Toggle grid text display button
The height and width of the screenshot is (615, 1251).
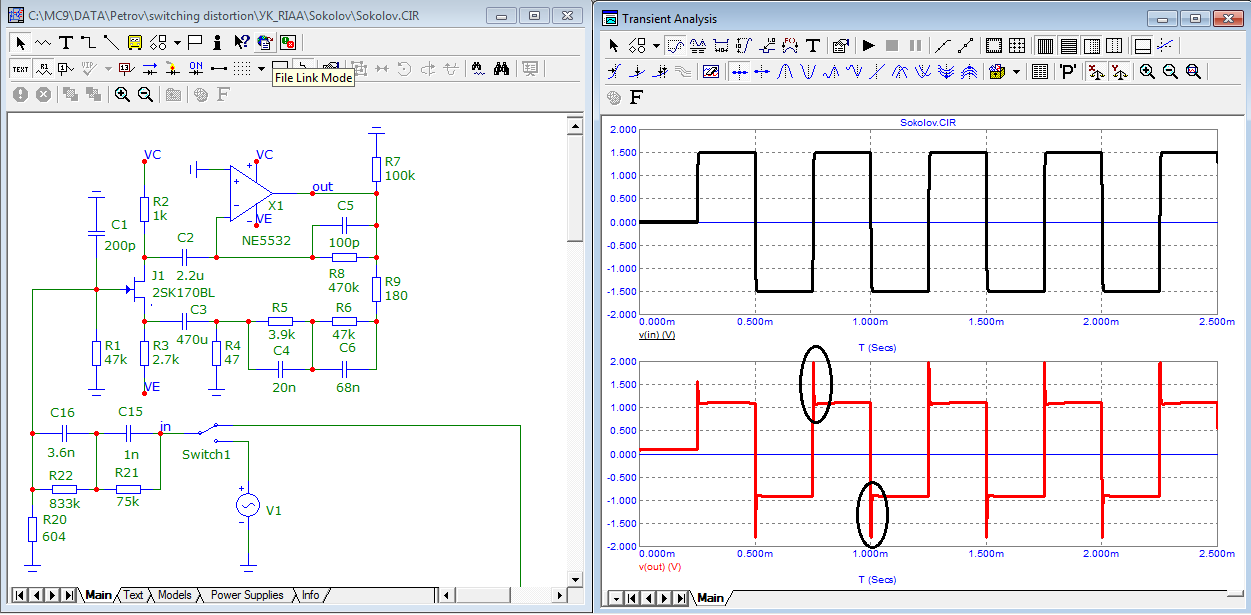click(20, 68)
